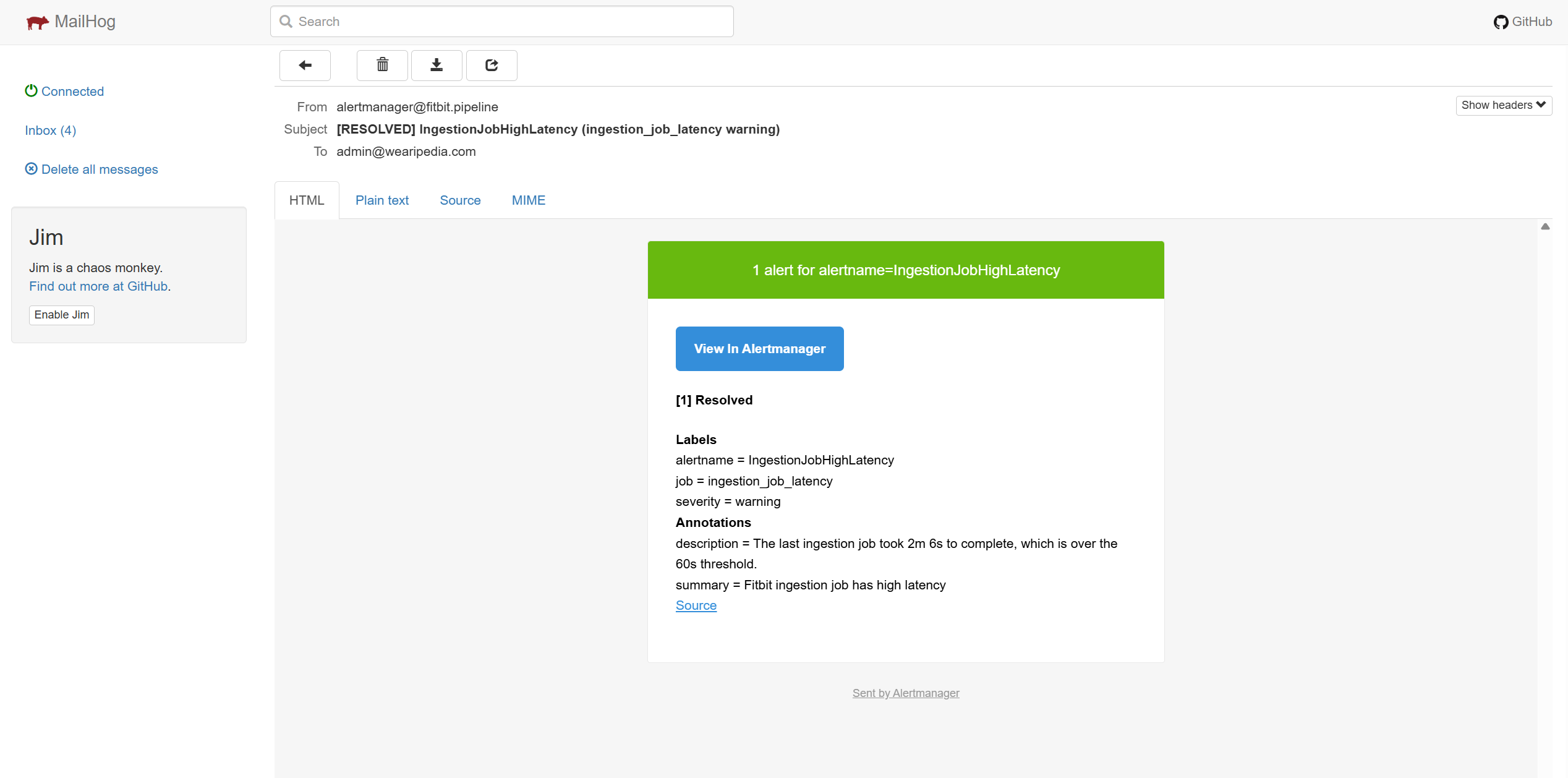Select the HTML tab
Screen dimensions: 1568x778
coord(307,200)
